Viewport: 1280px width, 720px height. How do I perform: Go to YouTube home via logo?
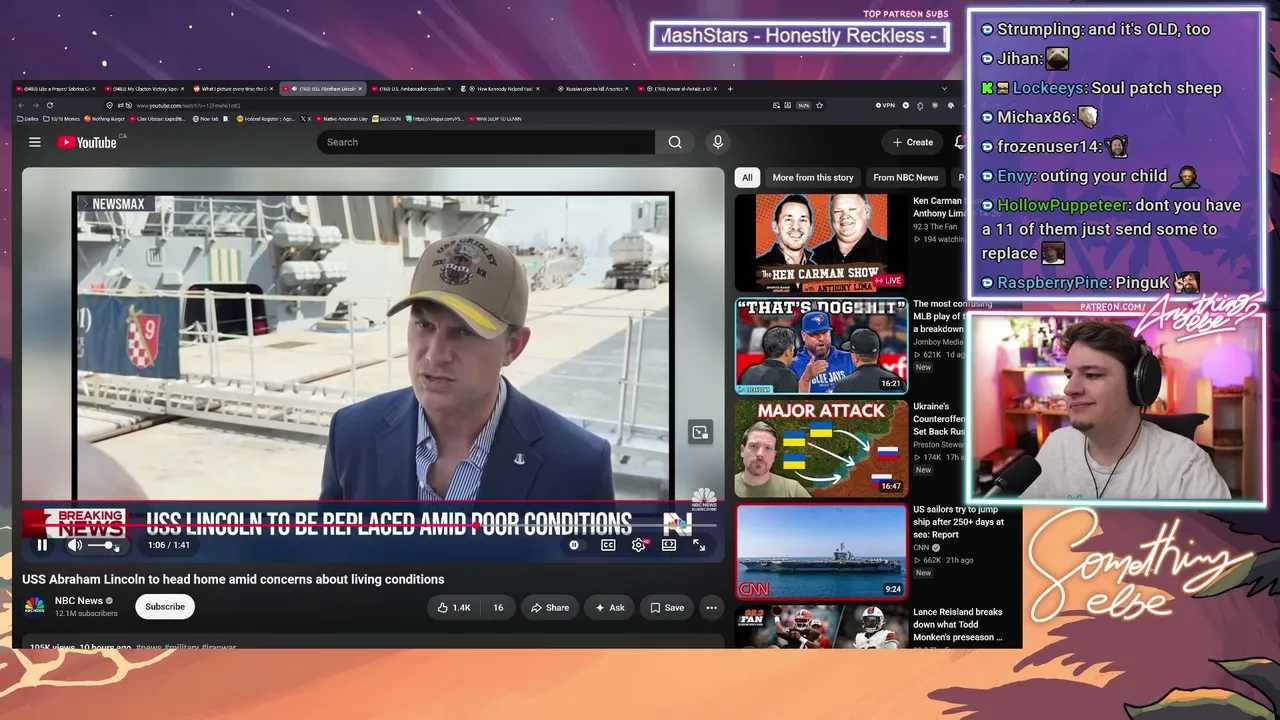coord(87,142)
